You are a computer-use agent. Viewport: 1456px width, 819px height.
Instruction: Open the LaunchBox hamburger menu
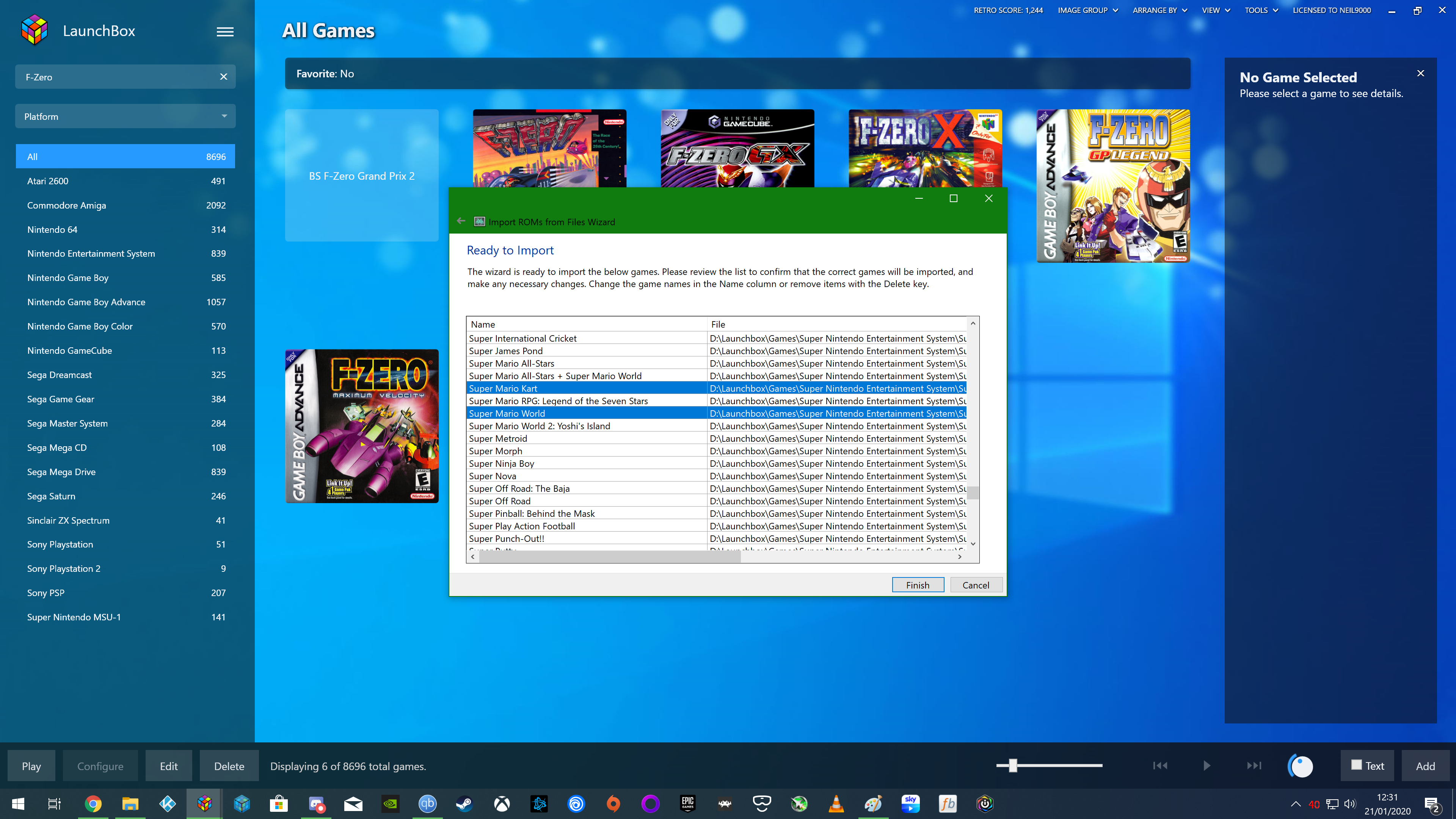click(225, 31)
